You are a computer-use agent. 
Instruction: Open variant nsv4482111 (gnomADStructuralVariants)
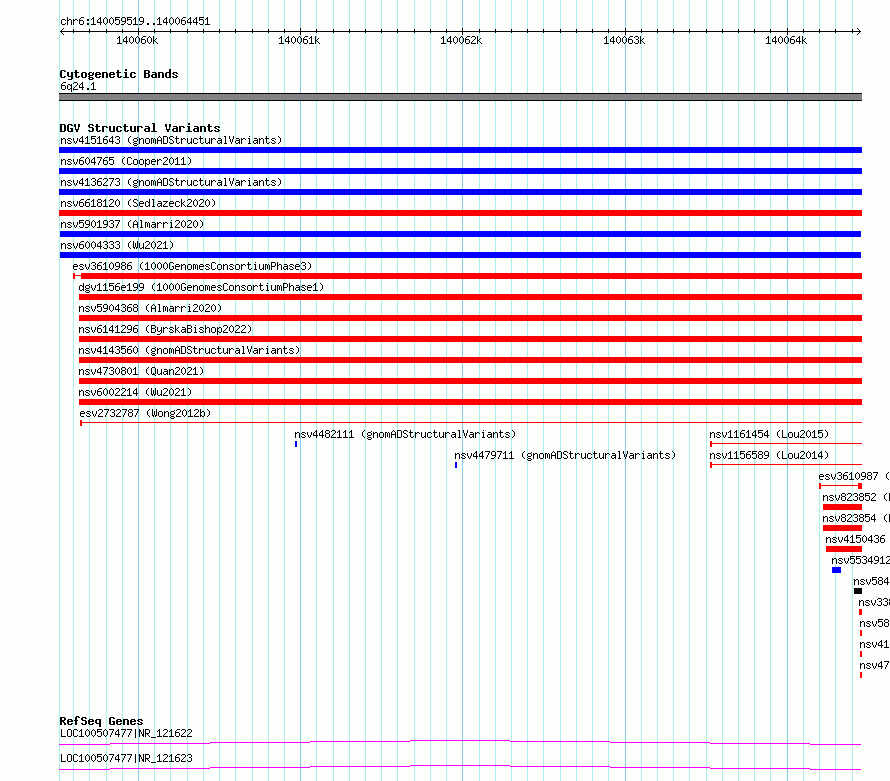pos(296,444)
